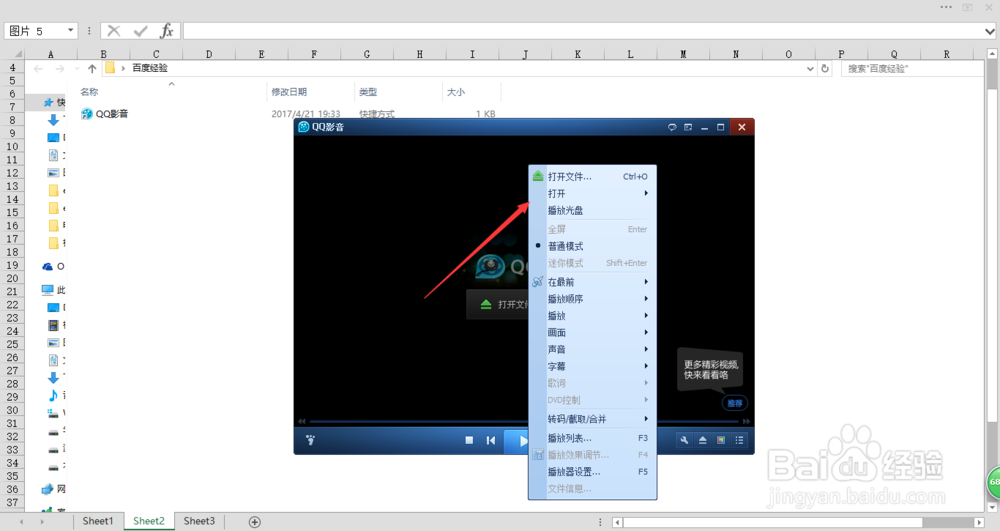Image resolution: width=1000 pixels, height=531 pixels.
Task: Click the Videos film icon in Explorer sidebar
Action: pyautogui.click(x=54, y=325)
